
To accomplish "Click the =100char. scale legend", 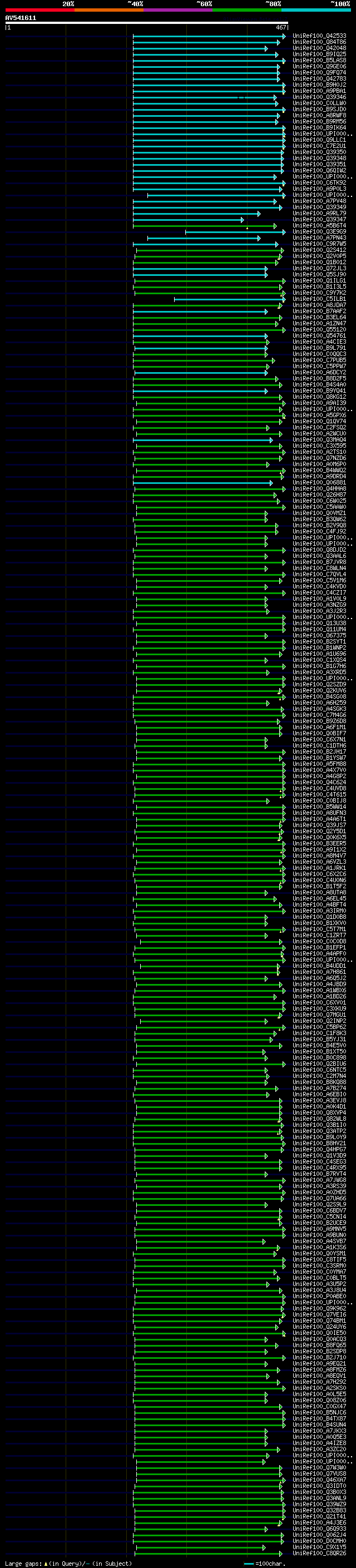I will (x=264, y=1564).
